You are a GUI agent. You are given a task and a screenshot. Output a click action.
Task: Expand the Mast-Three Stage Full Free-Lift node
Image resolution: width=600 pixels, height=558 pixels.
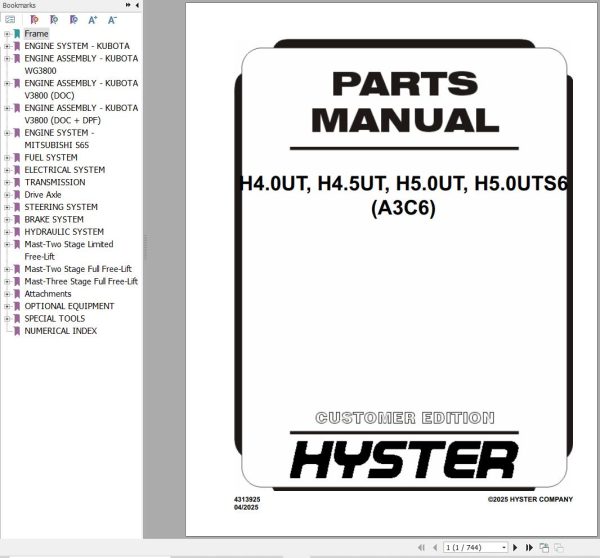(7, 282)
